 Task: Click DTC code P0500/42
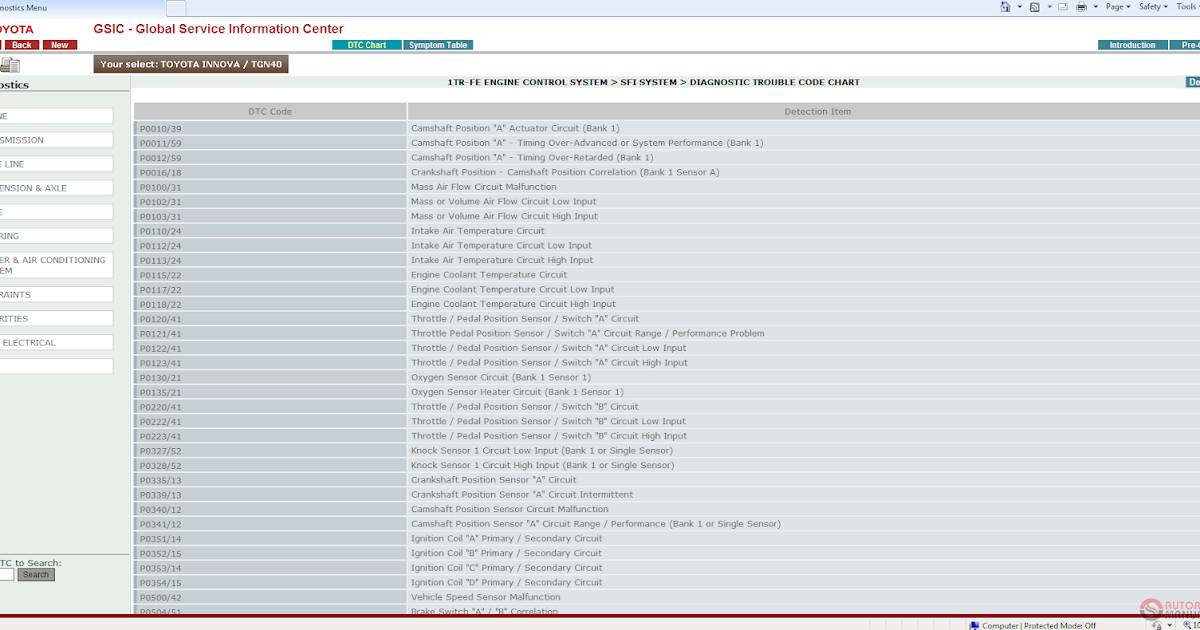tap(161, 597)
